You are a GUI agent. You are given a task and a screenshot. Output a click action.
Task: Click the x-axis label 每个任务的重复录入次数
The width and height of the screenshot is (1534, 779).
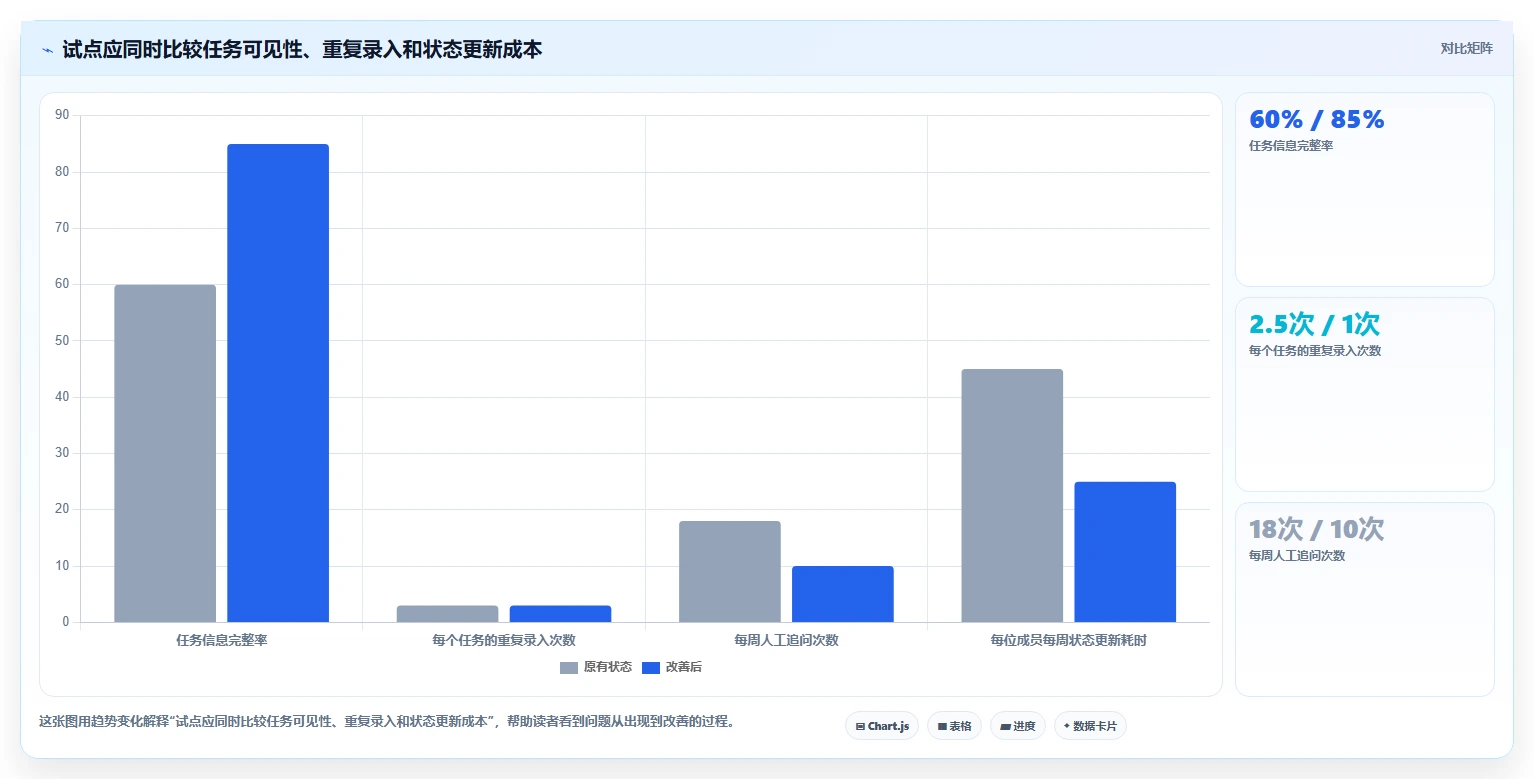[x=504, y=640]
